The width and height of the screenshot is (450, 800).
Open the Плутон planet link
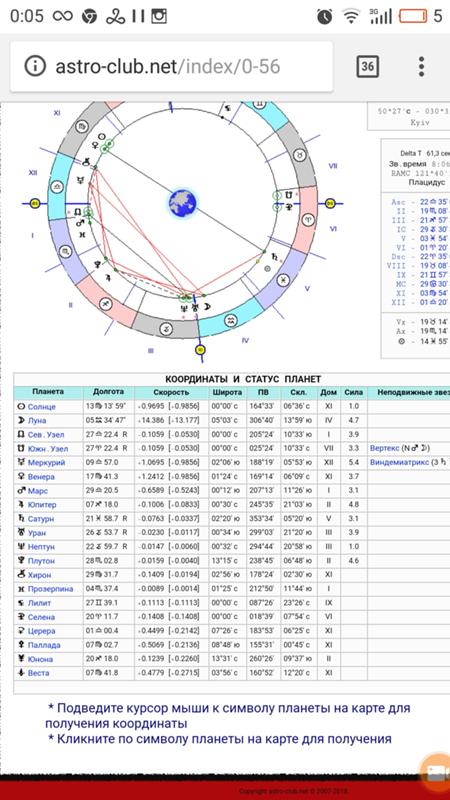tap(41, 561)
